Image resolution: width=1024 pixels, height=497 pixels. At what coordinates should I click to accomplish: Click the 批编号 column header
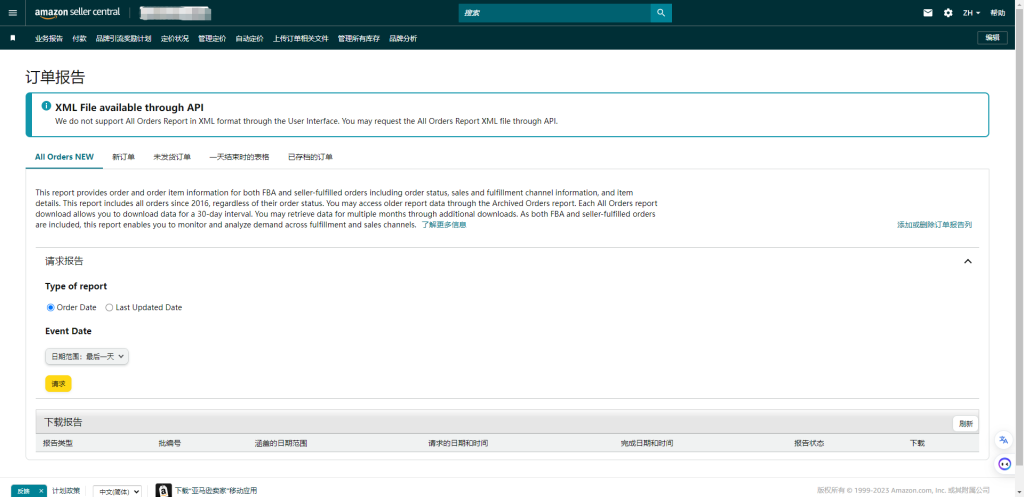[170, 443]
